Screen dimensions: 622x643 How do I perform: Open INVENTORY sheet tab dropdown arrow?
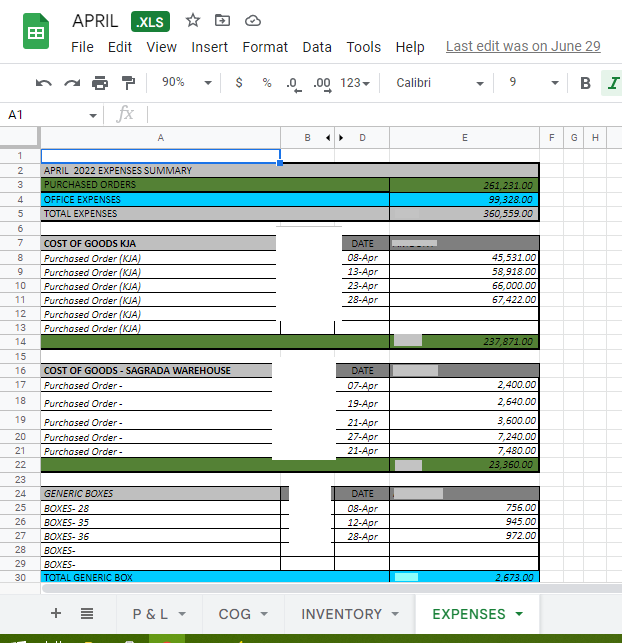click(x=395, y=614)
